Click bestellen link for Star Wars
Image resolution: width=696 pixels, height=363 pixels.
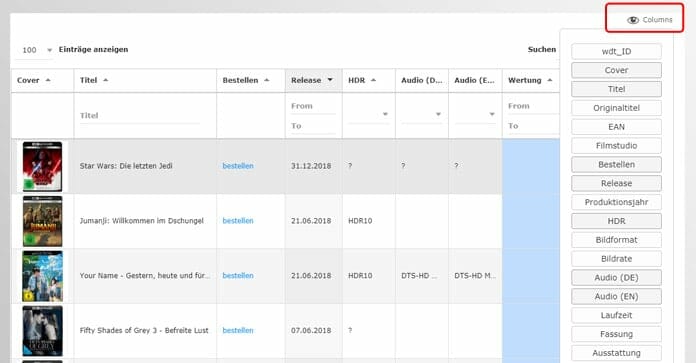[x=238, y=166]
